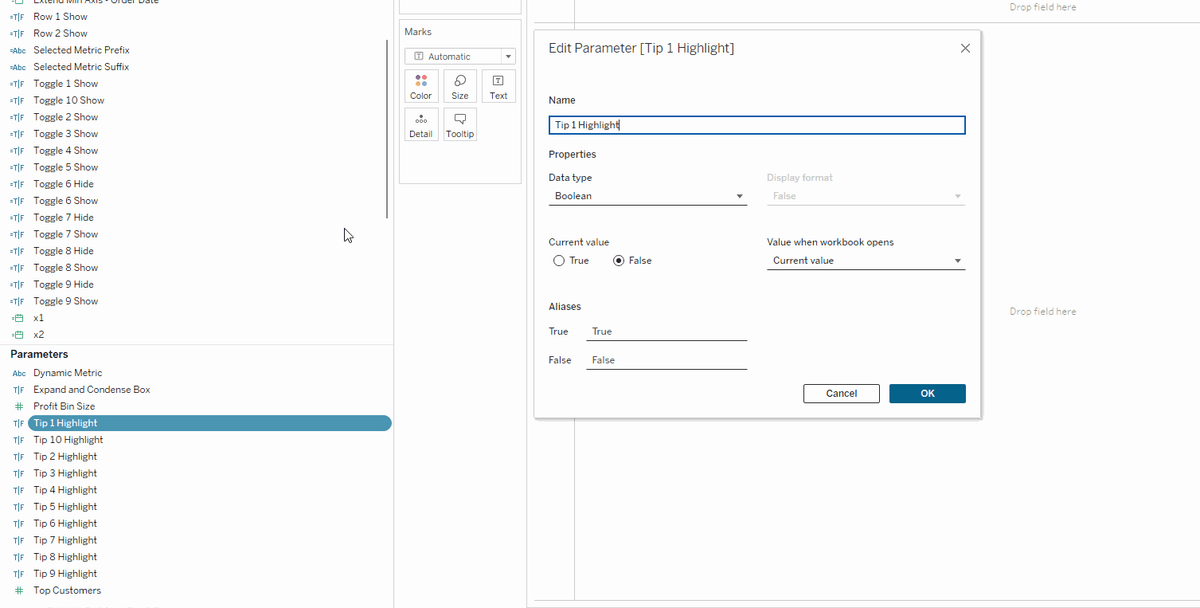Image resolution: width=1200 pixels, height=608 pixels.
Task: Click the T|F icon beside Row 1 Show
Action: [x=17, y=17]
